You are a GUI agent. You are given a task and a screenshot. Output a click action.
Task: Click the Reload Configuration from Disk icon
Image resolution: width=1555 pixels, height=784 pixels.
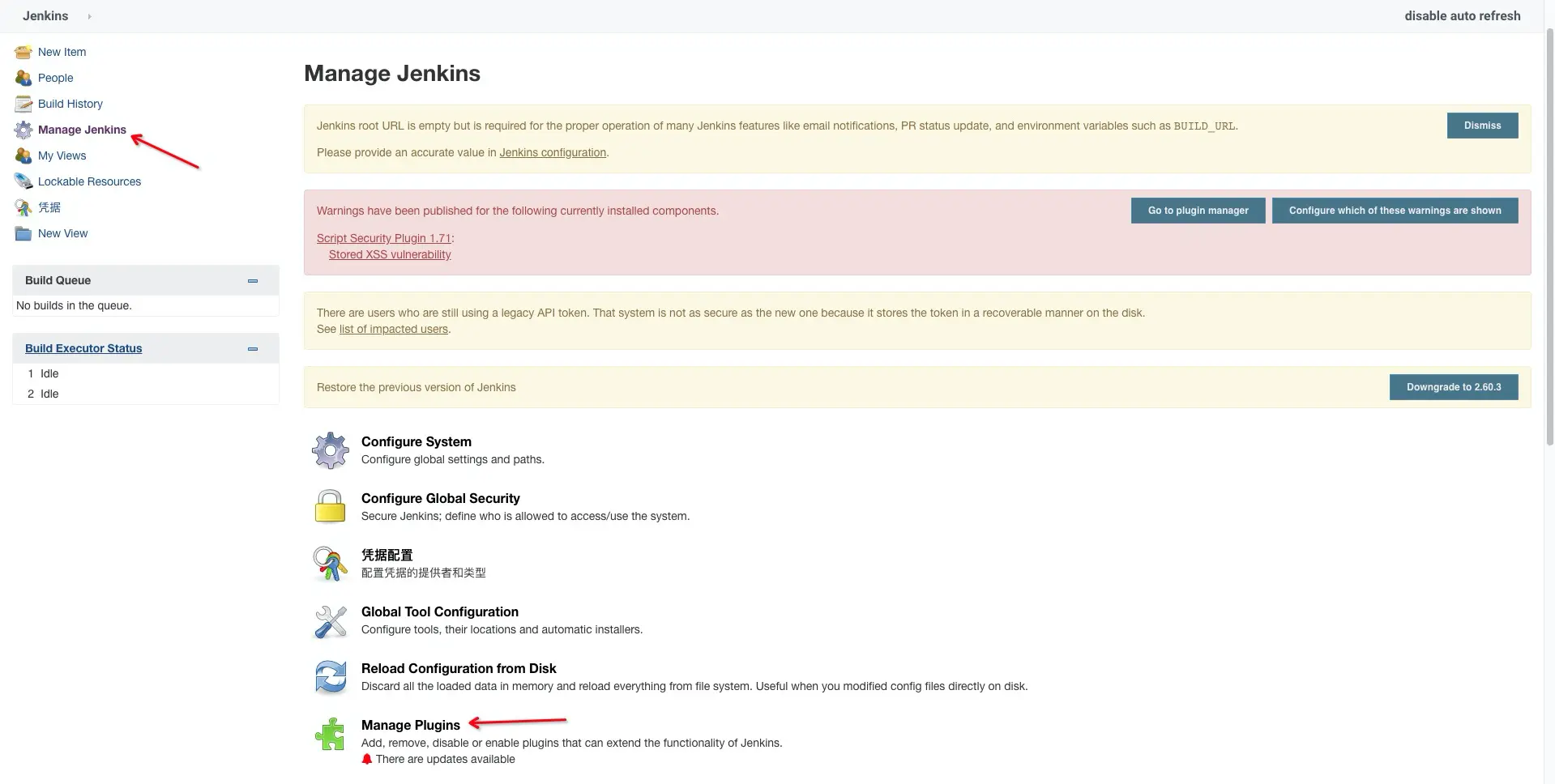tap(331, 677)
